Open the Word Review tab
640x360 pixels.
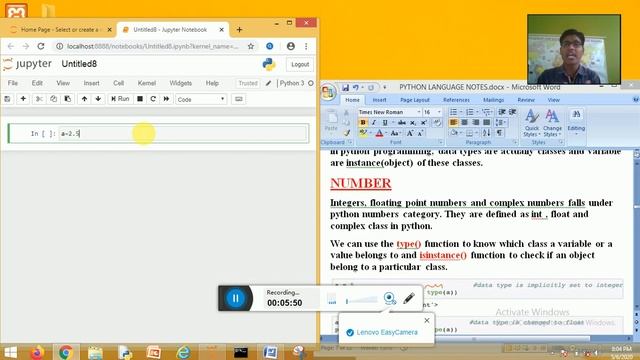(526, 100)
